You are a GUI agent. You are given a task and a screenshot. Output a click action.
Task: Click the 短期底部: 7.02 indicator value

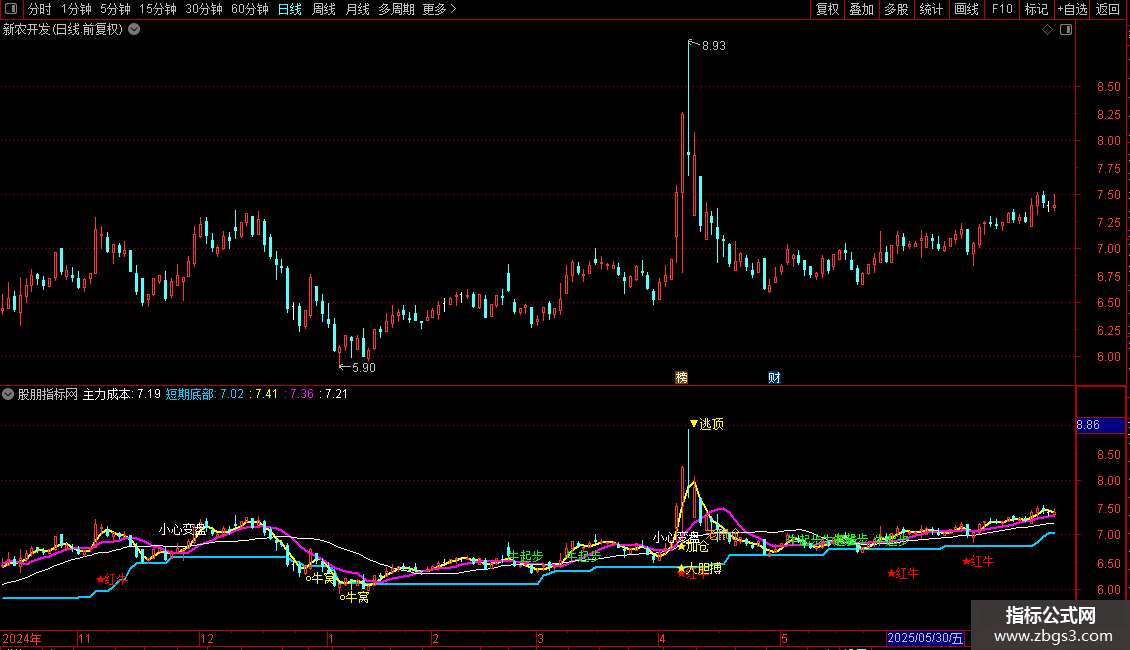pyautogui.click(x=205, y=394)
